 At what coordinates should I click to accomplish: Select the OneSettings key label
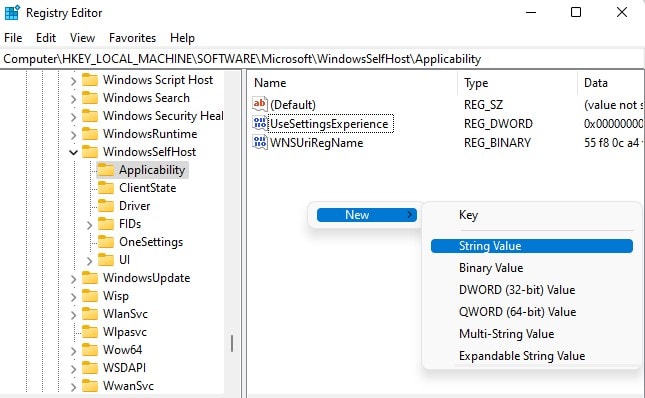[151, 242]
